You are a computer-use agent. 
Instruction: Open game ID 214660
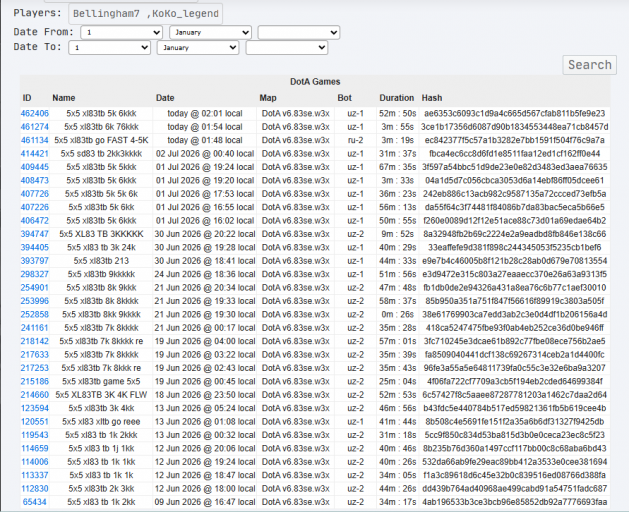34,395
